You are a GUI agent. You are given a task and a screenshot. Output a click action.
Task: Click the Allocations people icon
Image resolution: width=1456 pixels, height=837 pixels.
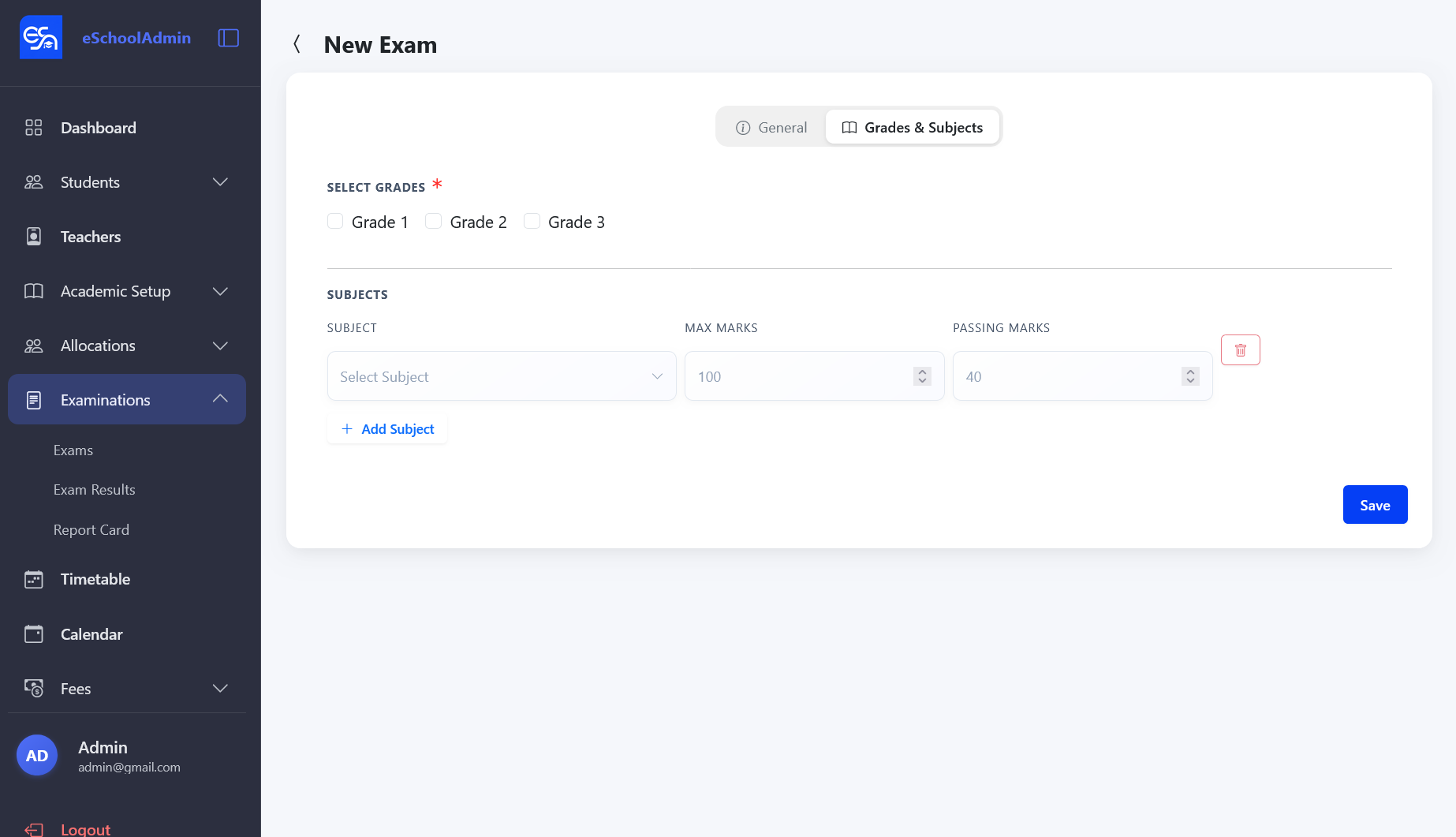[x=34, y=346]
